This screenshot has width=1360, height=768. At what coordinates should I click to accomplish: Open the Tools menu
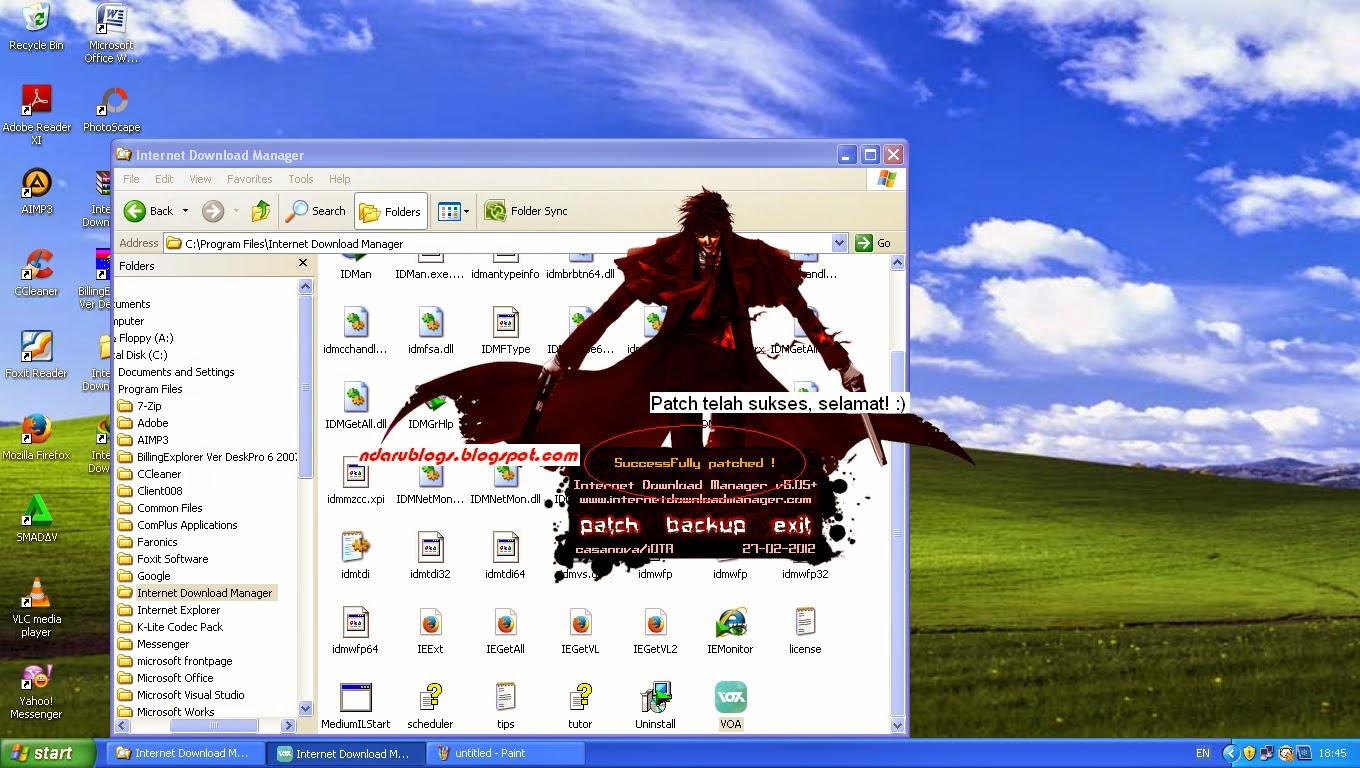(301, 179)
